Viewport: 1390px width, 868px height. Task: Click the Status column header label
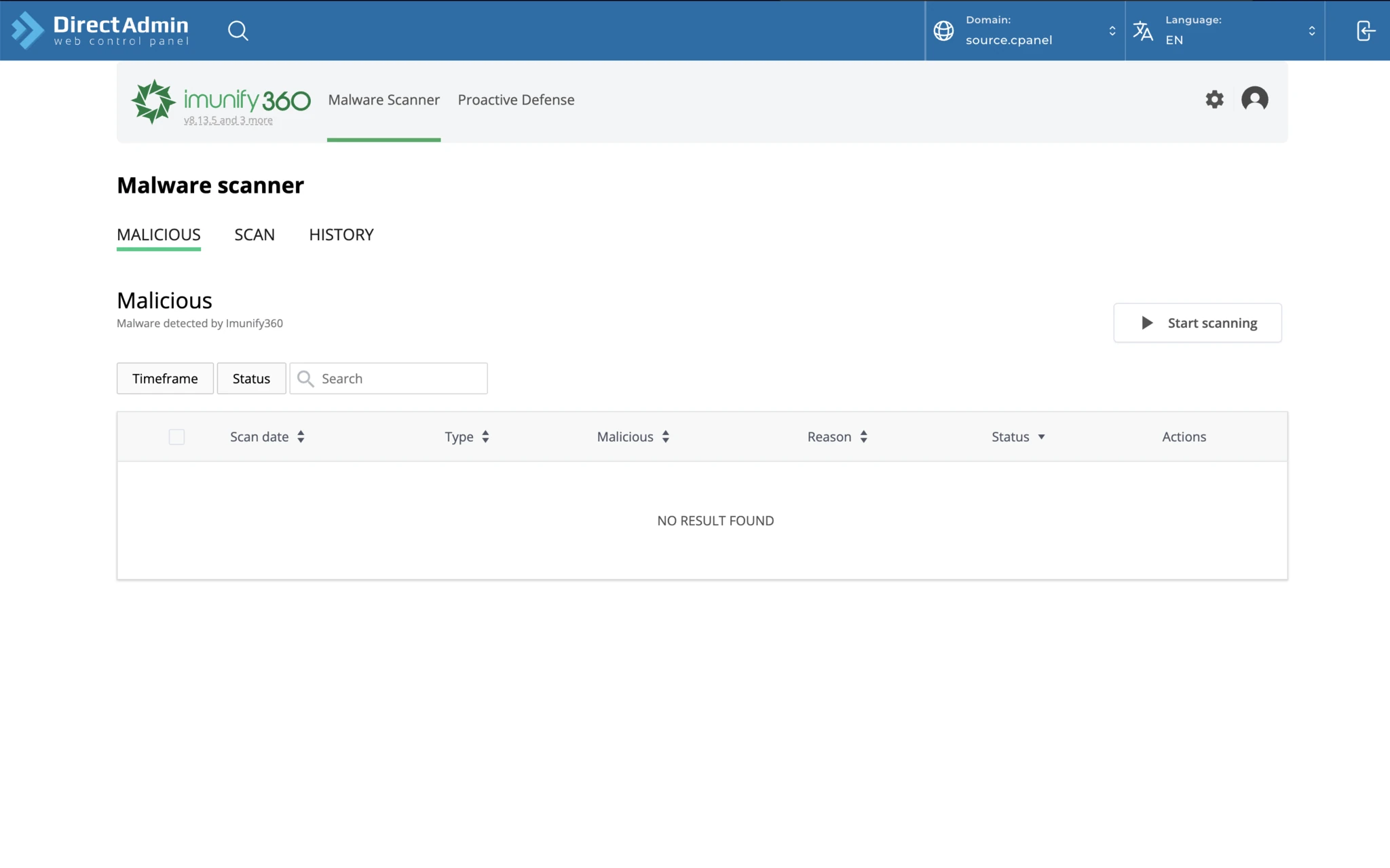point(1010,437)
